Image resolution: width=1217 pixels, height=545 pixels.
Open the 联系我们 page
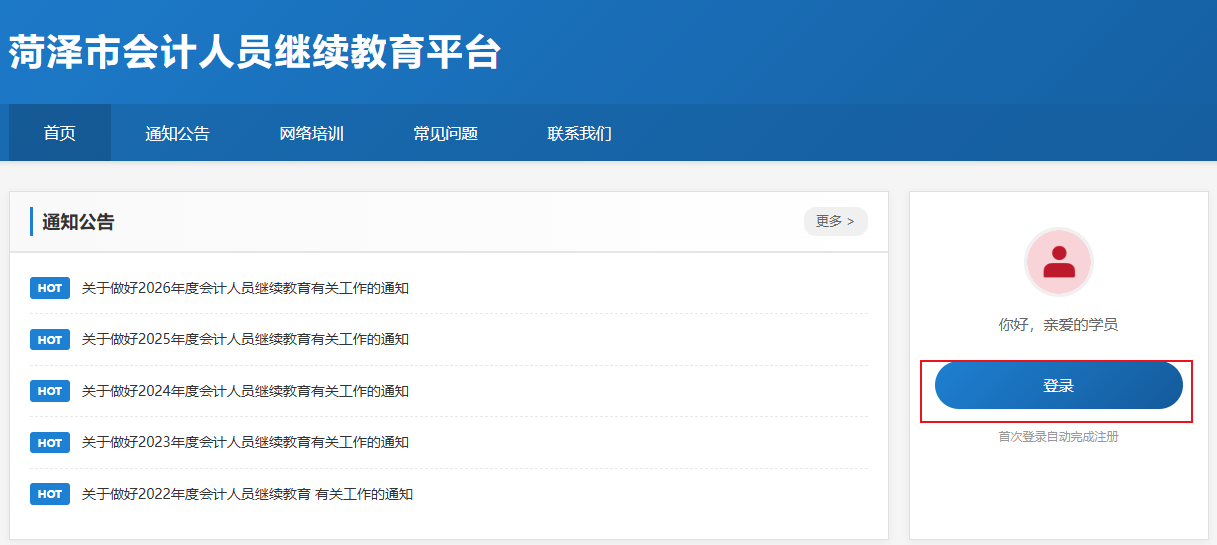[x=580, y=133]
